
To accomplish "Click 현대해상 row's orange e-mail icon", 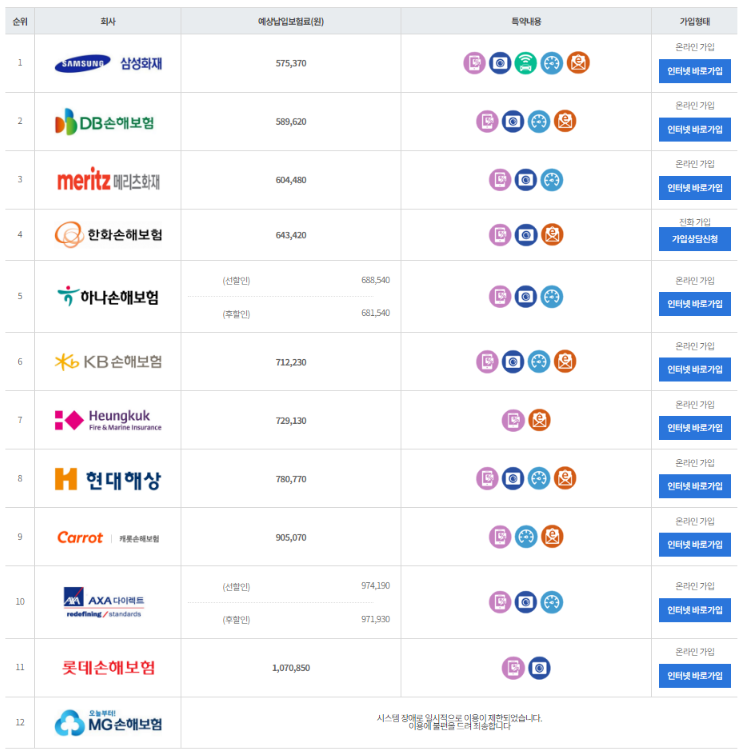I will click(565, 479).
